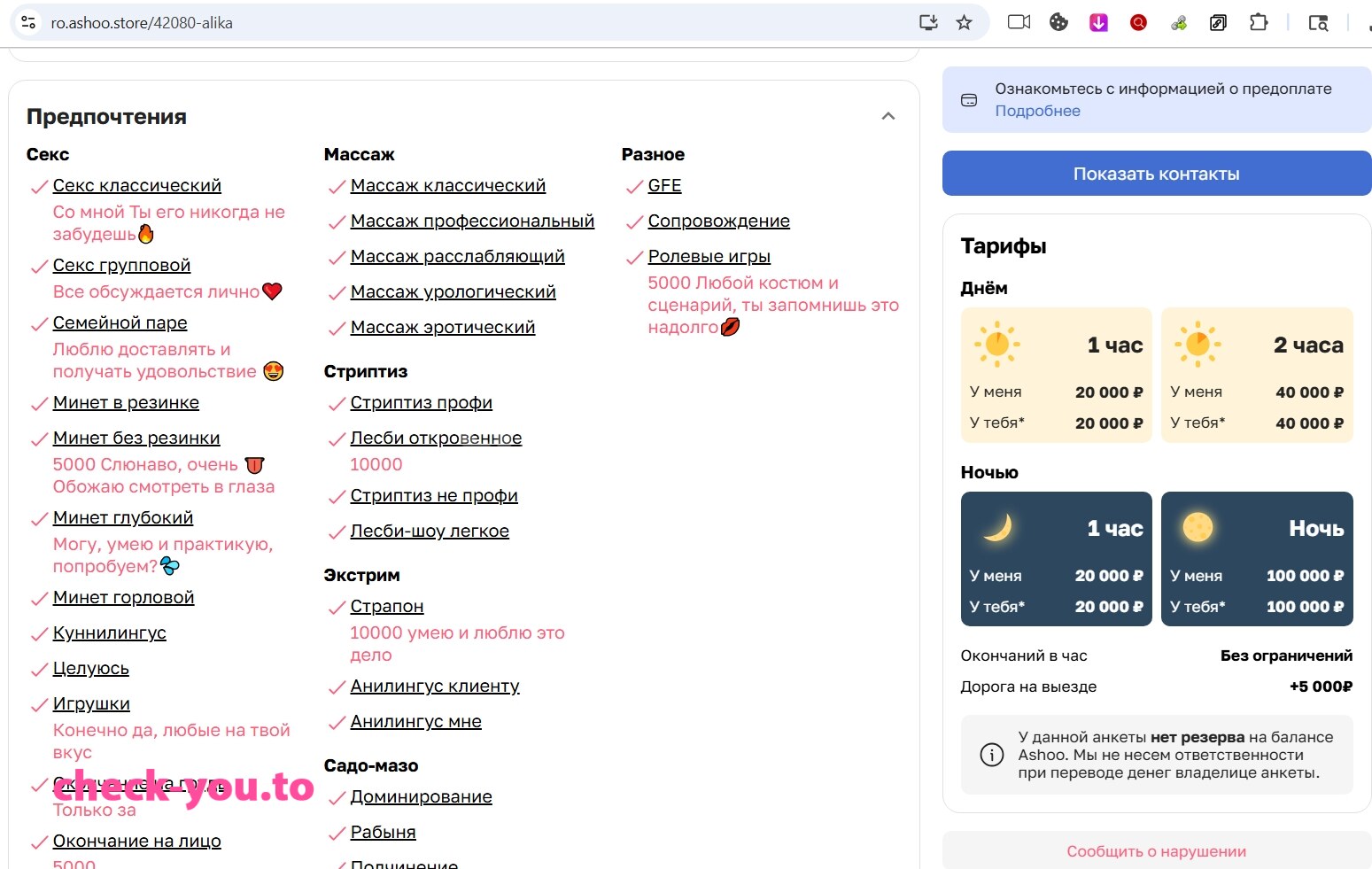This screenshot has width=1372, height=869.
Task: Open the Стриптиз профи link
Action: [421, 402]
